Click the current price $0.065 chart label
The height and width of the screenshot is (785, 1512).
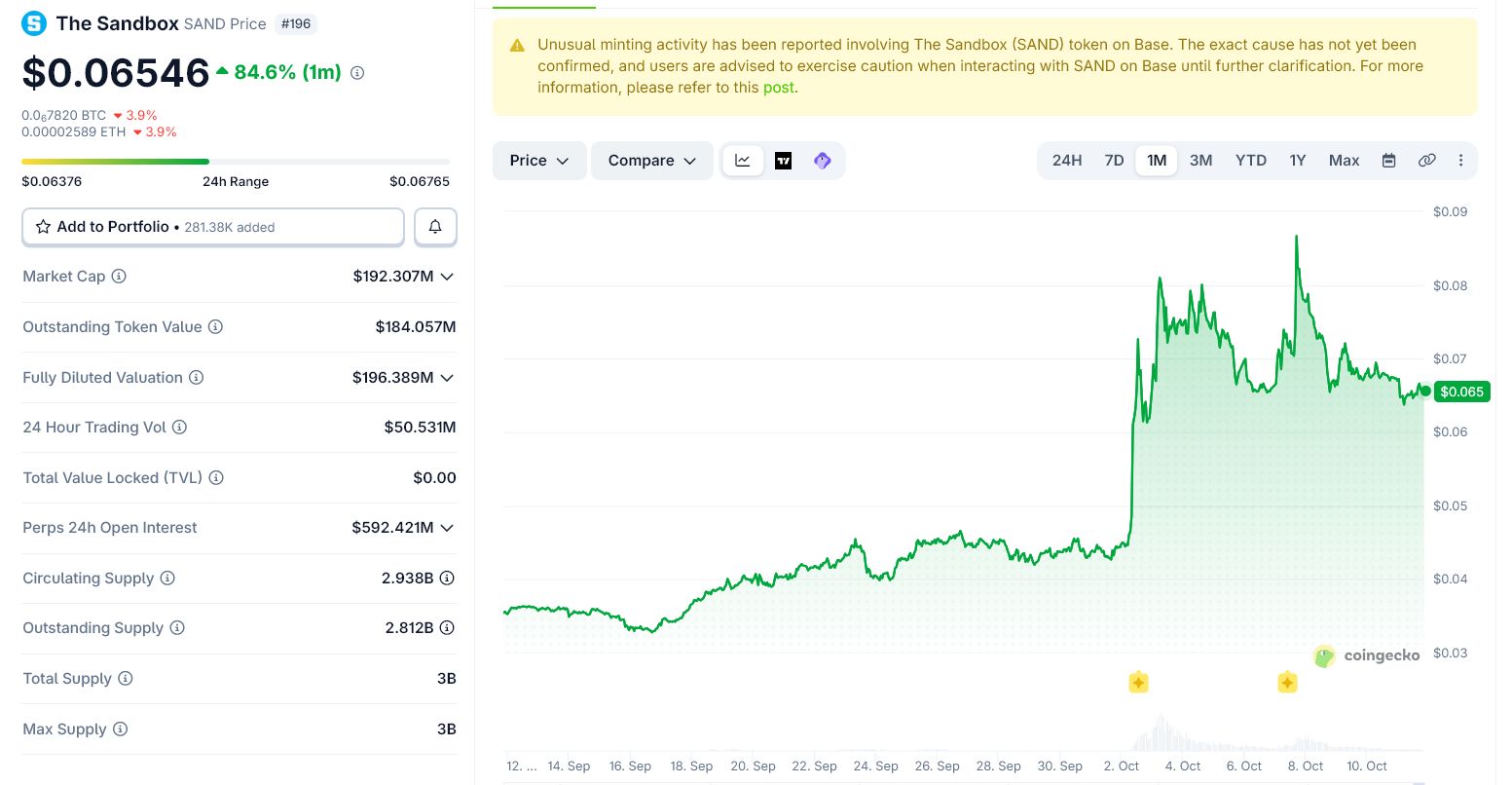click(1462, 392)
